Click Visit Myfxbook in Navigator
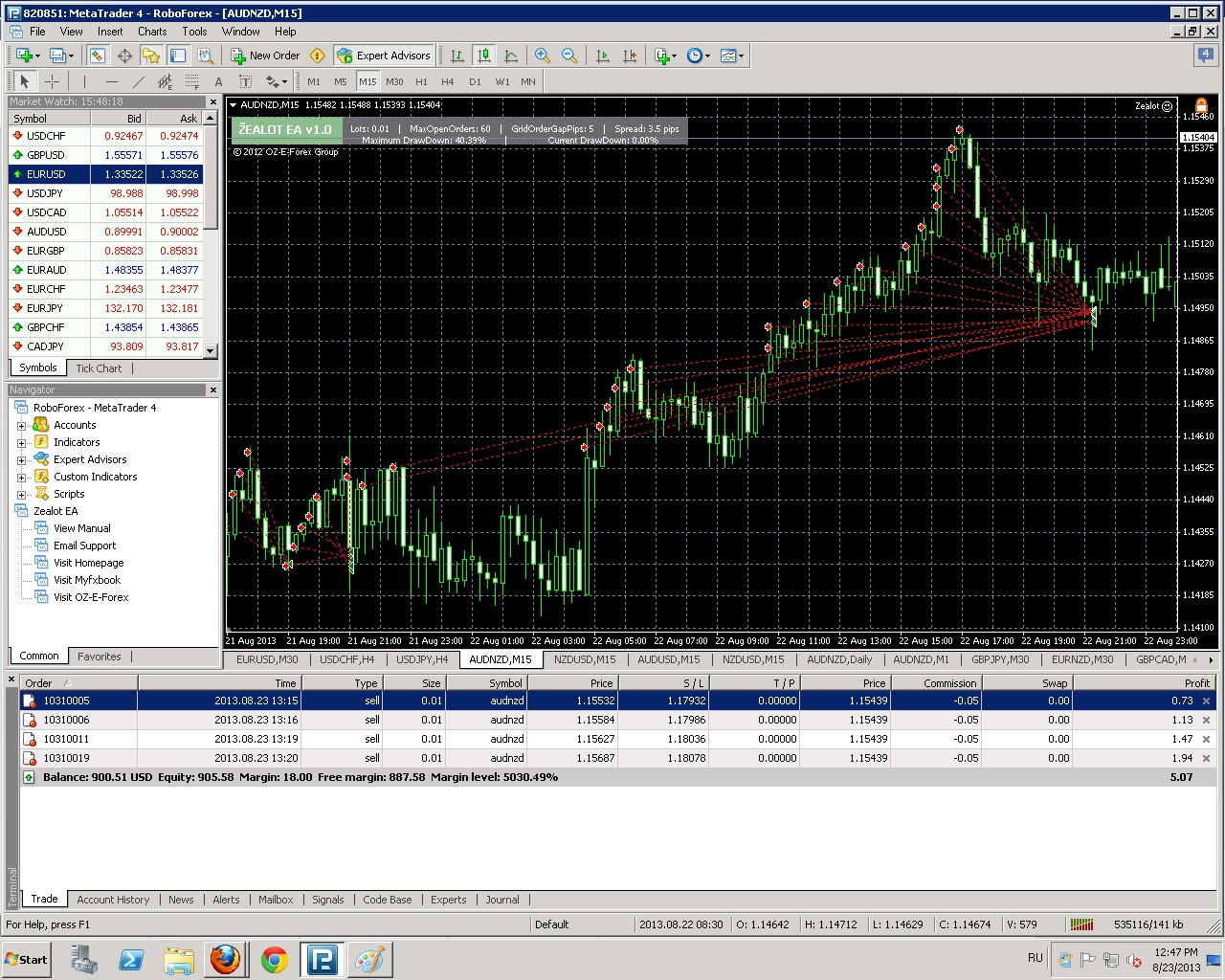This screenshot has width=1225, height=980. (87, 580)
